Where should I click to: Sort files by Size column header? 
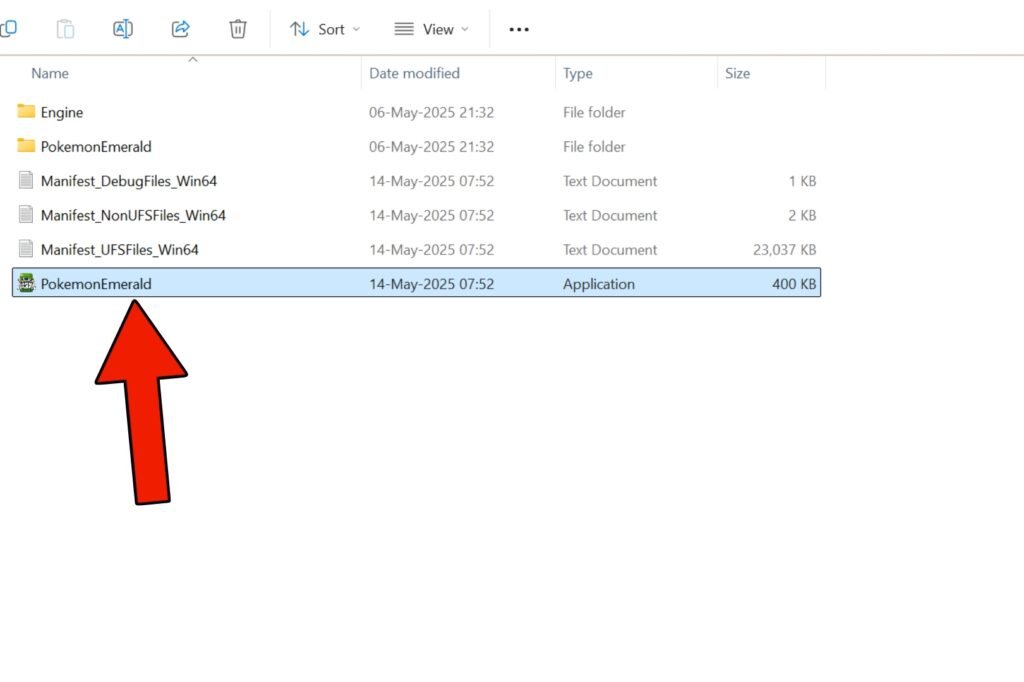coord(737,73)
